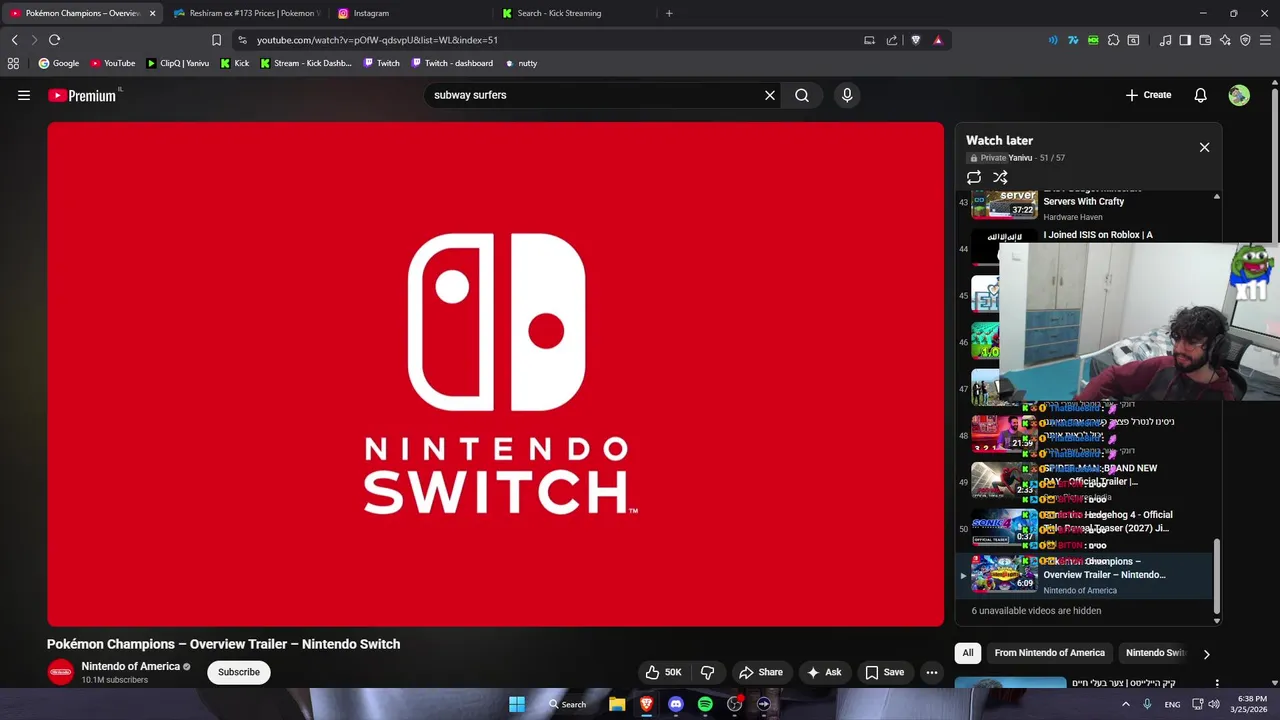Open Google bookmark
1280x720 pixels.
pos(59,63)
